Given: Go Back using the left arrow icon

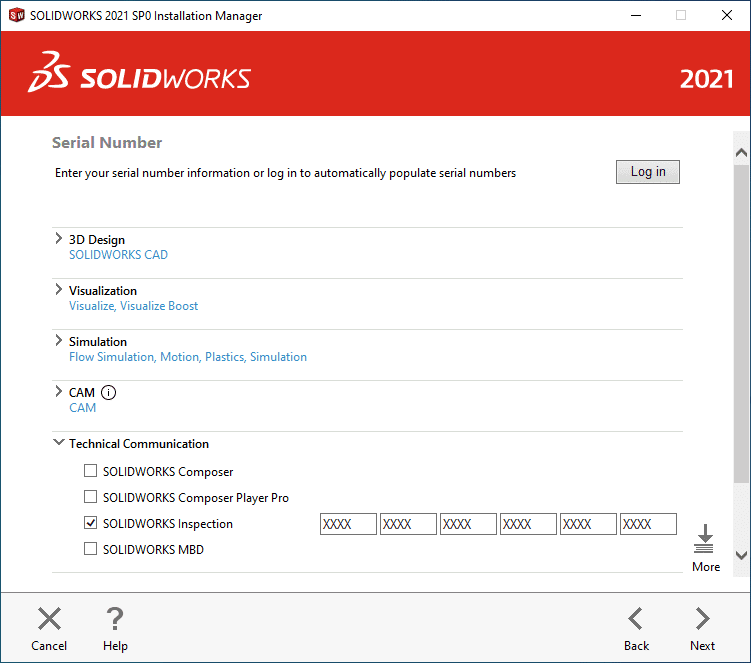Looking at the screenshot, I should click(x=636, y=618).
